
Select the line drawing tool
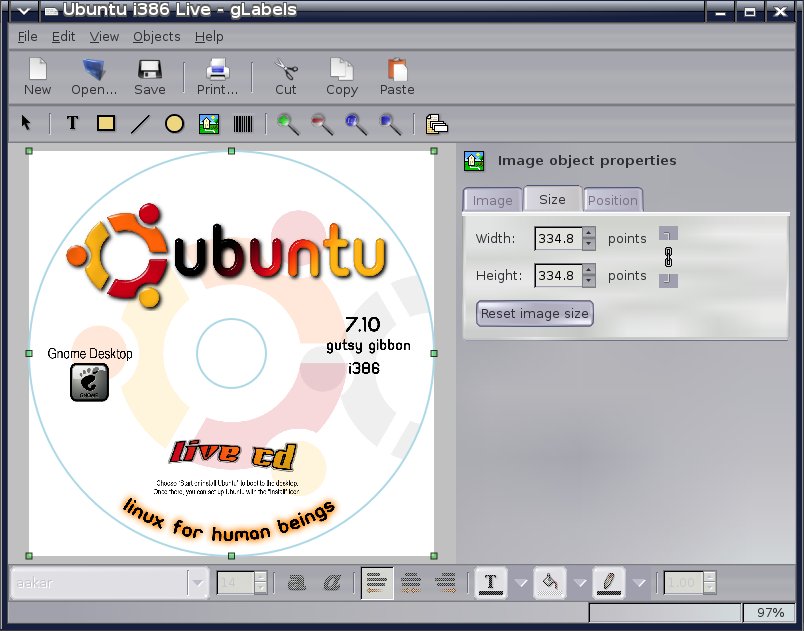140,124
